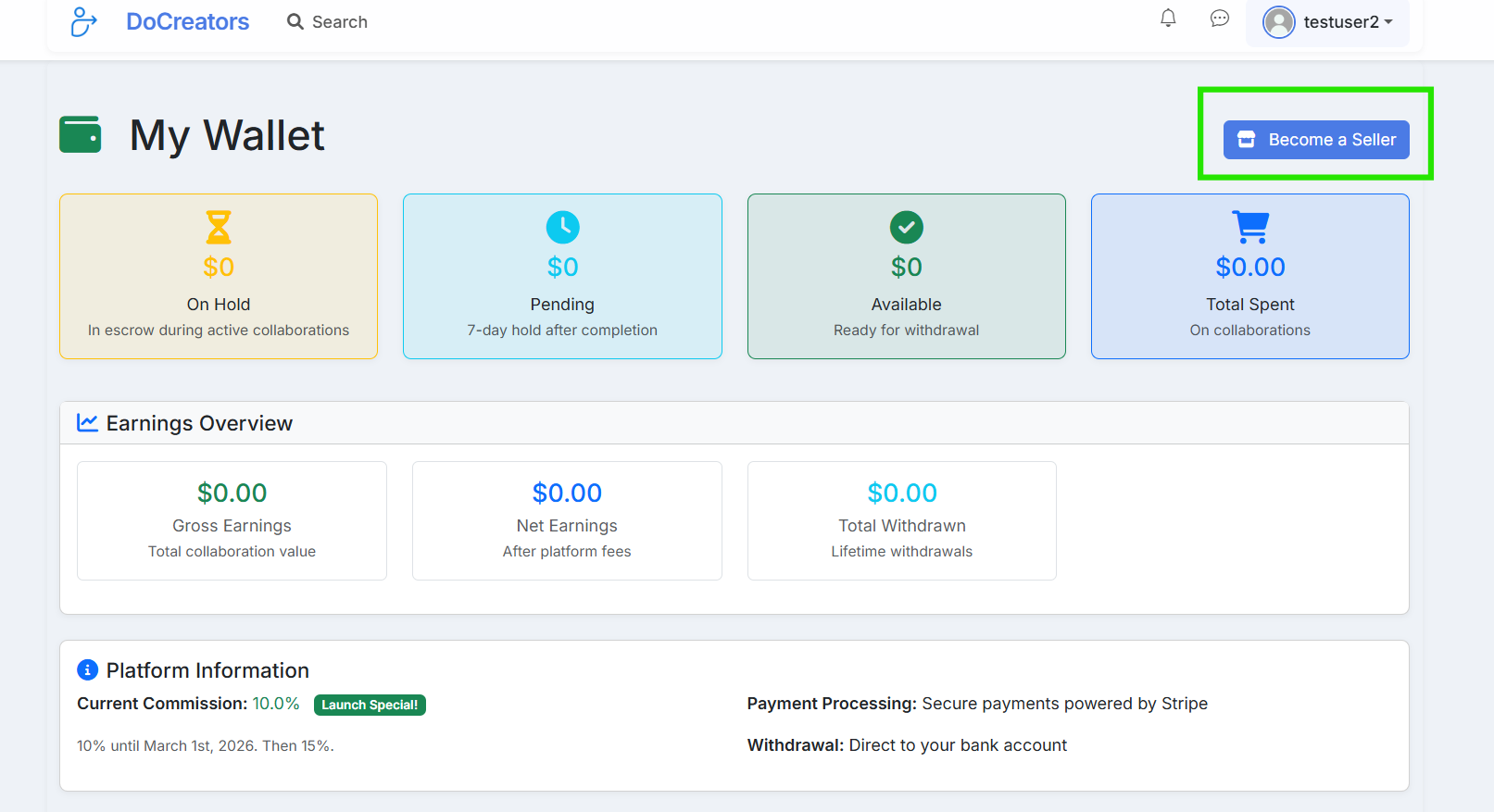
Task: Open the DoCreators home link
Action: [187, 21]
